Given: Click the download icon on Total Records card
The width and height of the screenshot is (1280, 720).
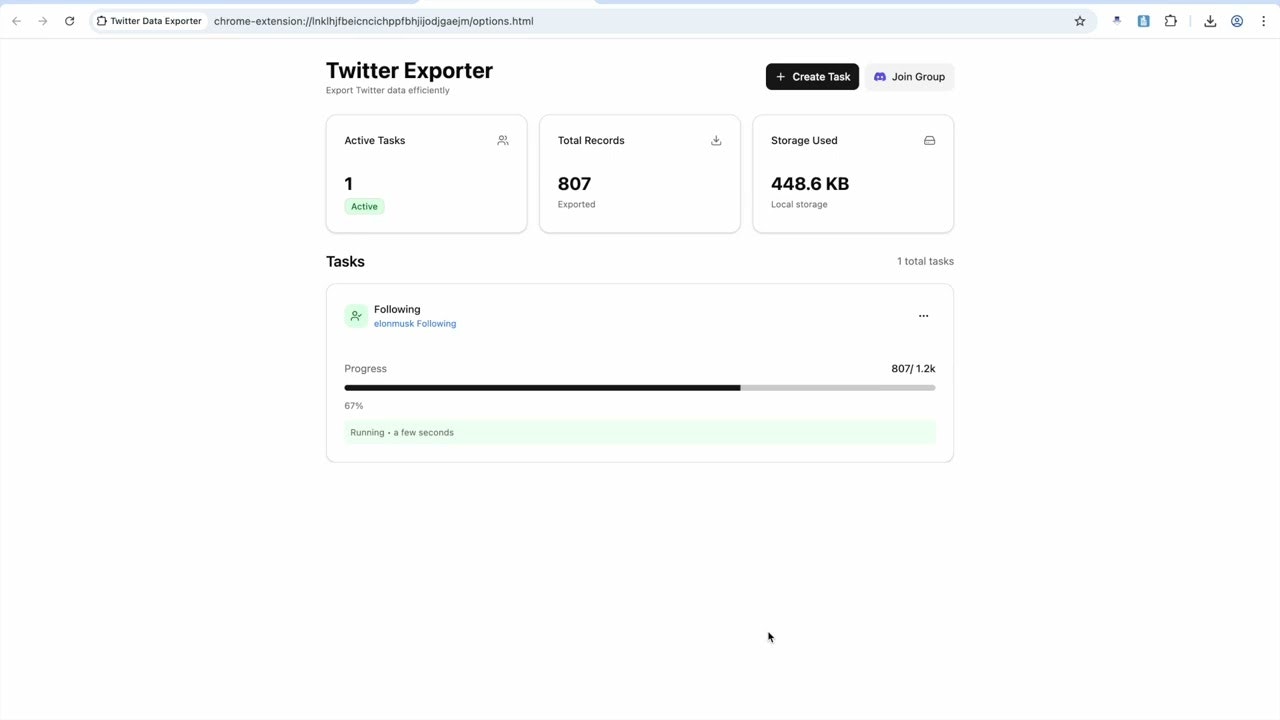Looking at the screenshot, I should [716, 140].
